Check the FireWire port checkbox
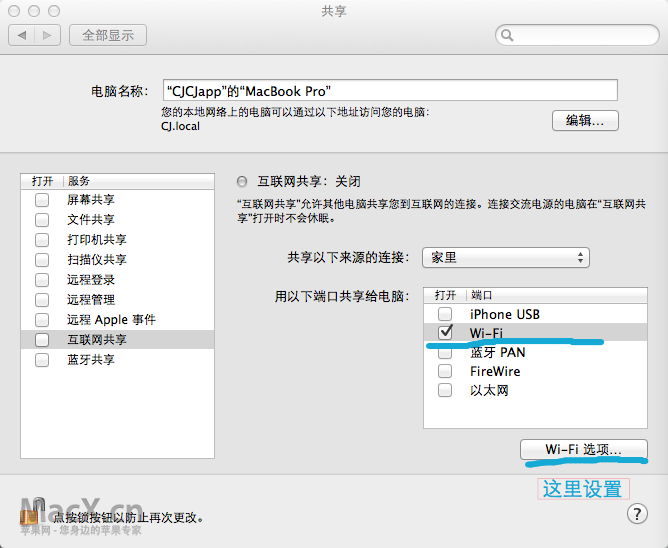The height and width of the screenshot is (548, 668). tap(445, 371)
